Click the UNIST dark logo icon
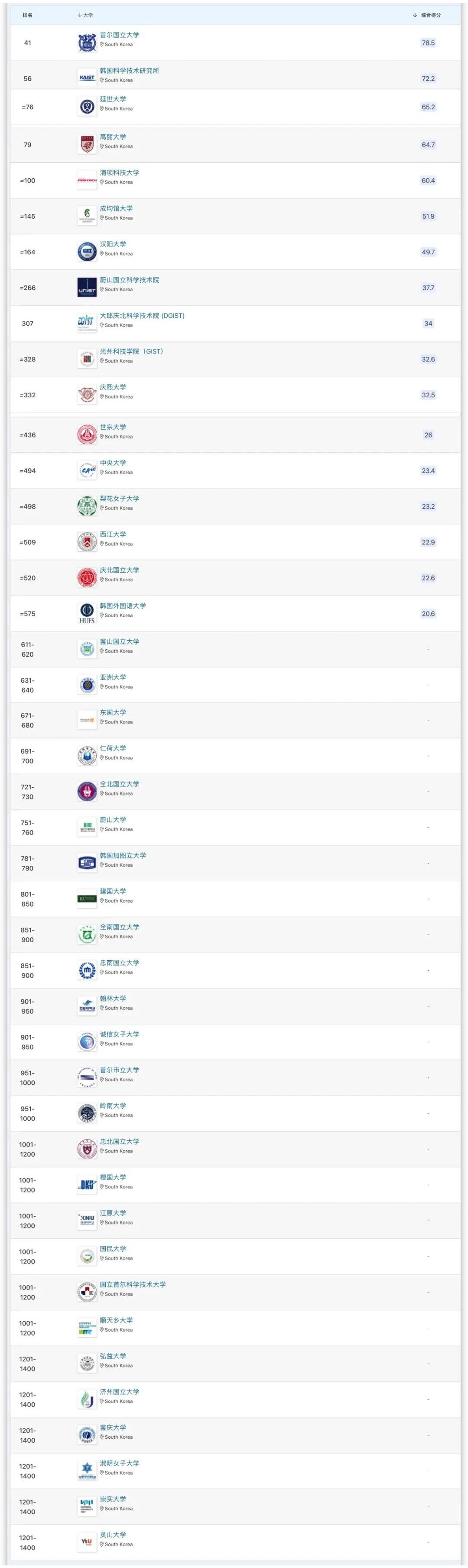The image size is (468, 1568). pos(87,287)
